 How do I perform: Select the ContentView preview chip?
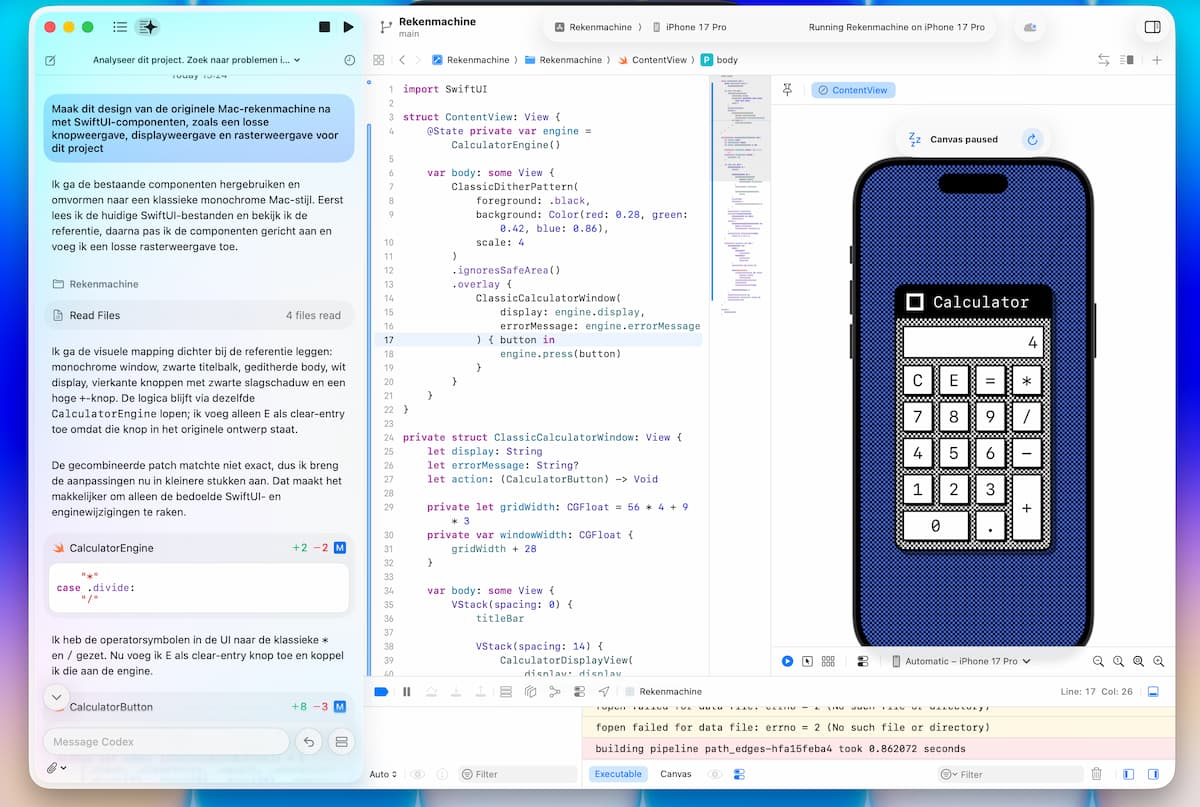coord(853,90)
